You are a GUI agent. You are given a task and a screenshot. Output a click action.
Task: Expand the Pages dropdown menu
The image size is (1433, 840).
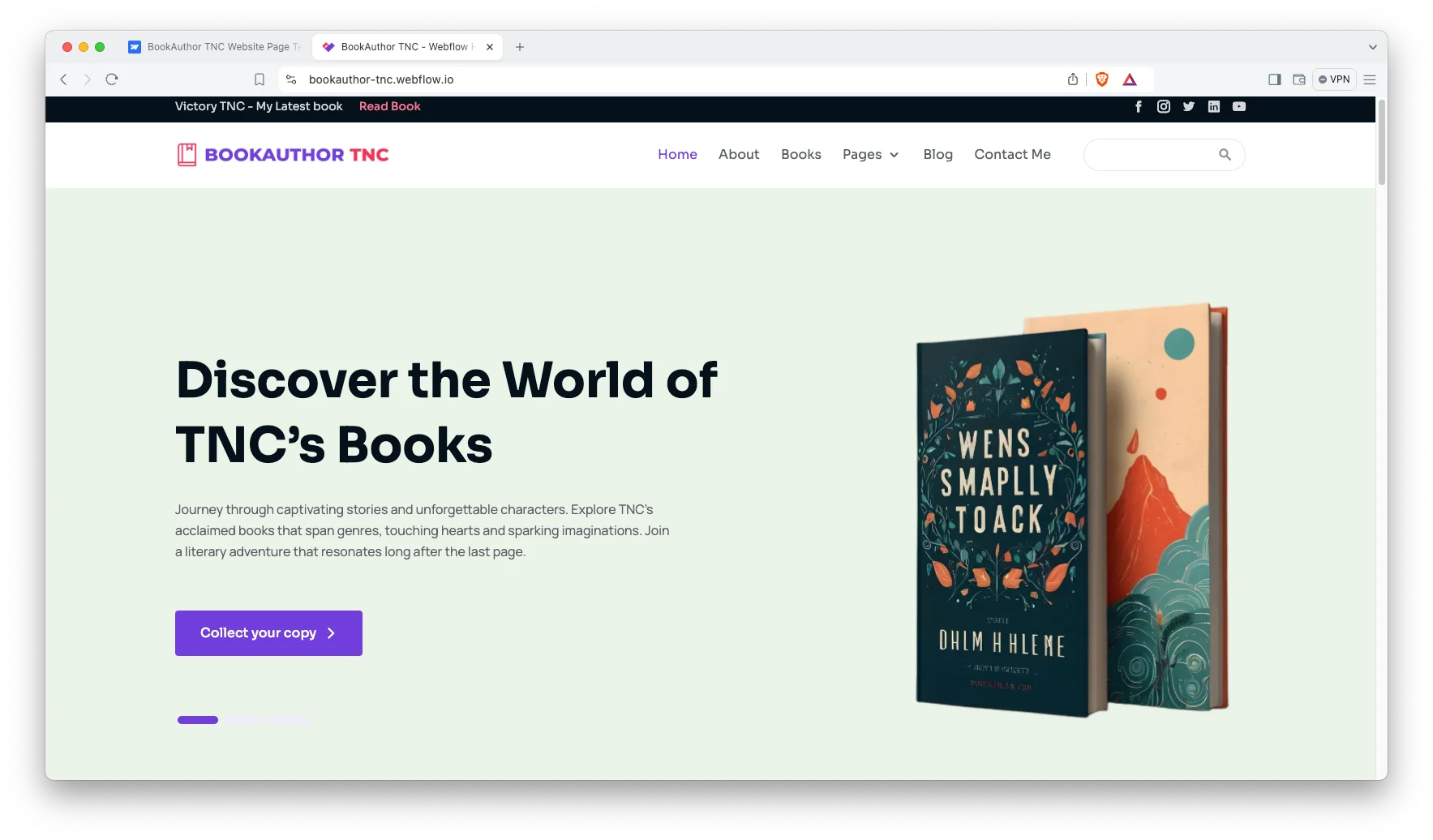pos(870,154)
